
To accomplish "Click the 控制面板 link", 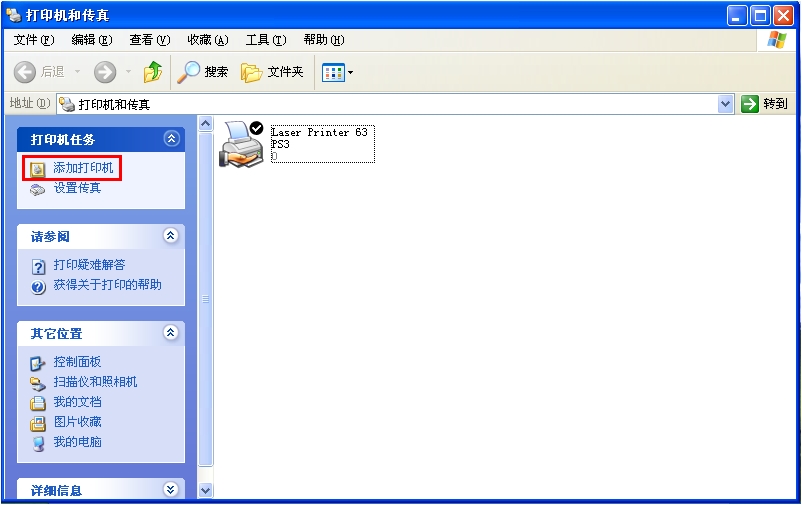I will click(x=77, y=362).
